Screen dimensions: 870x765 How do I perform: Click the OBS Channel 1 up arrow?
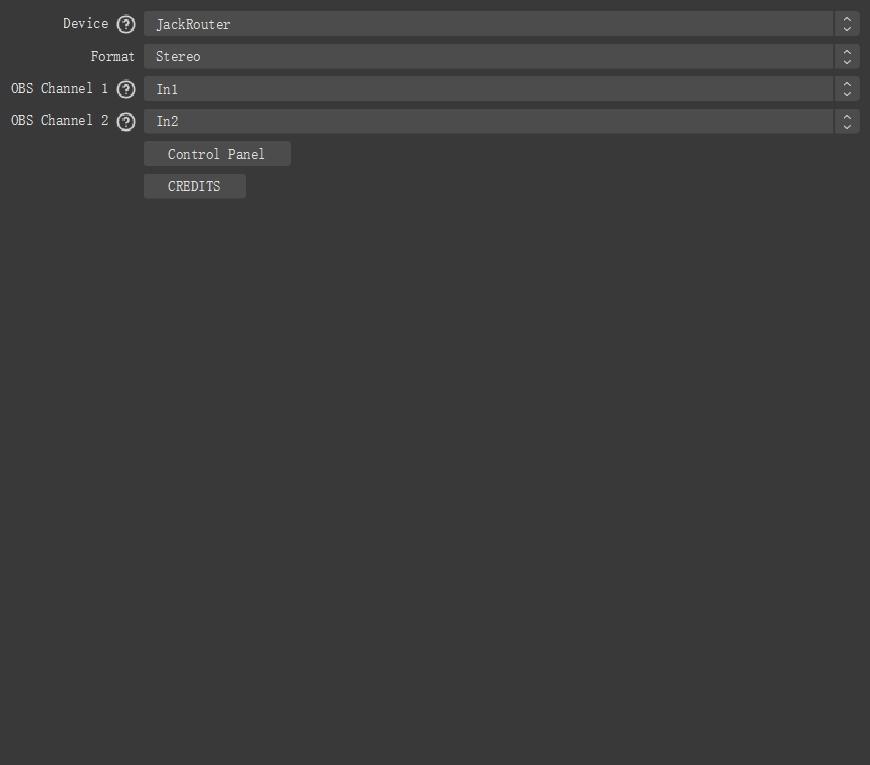[847, 84]
